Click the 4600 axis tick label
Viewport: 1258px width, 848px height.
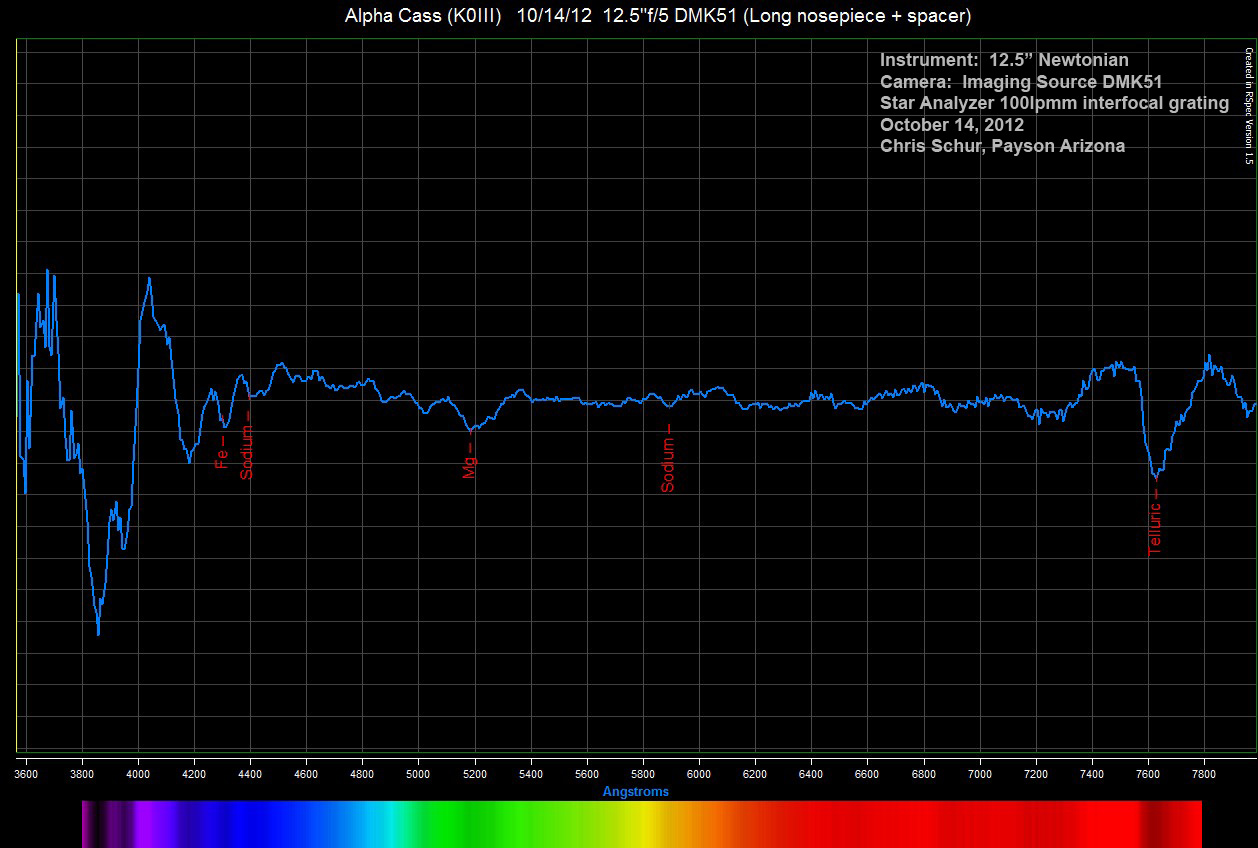(x=306, y=773)
